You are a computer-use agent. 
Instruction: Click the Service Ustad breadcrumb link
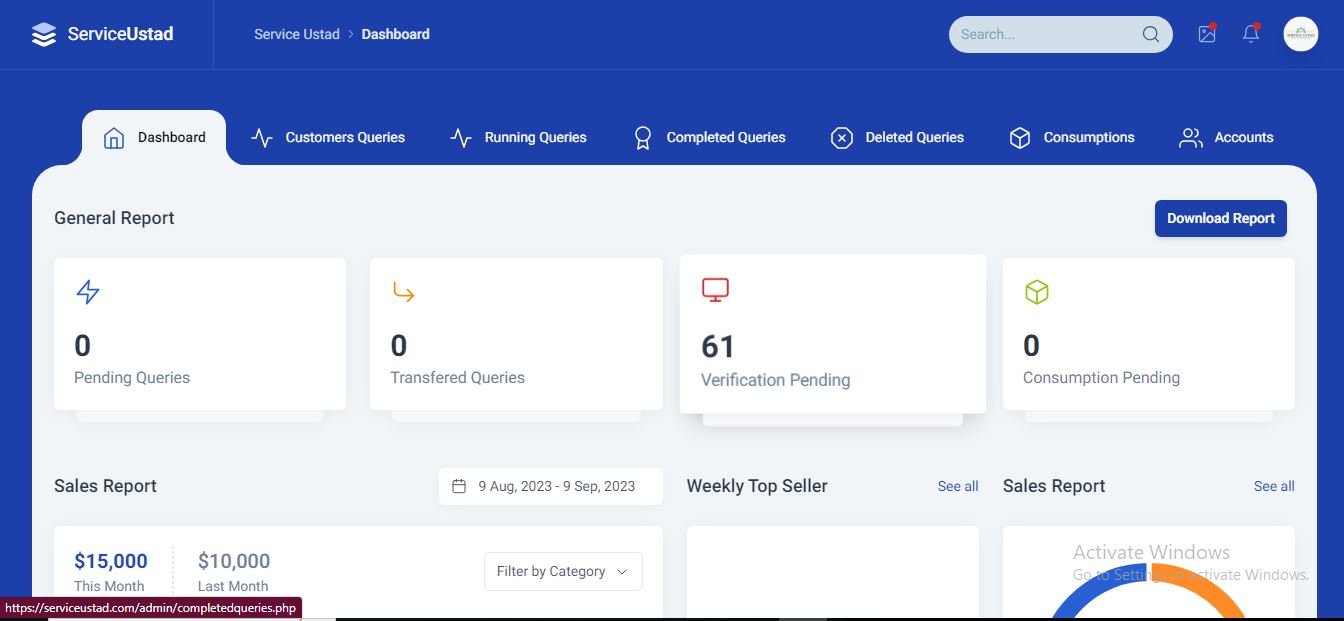click(297, 34)
